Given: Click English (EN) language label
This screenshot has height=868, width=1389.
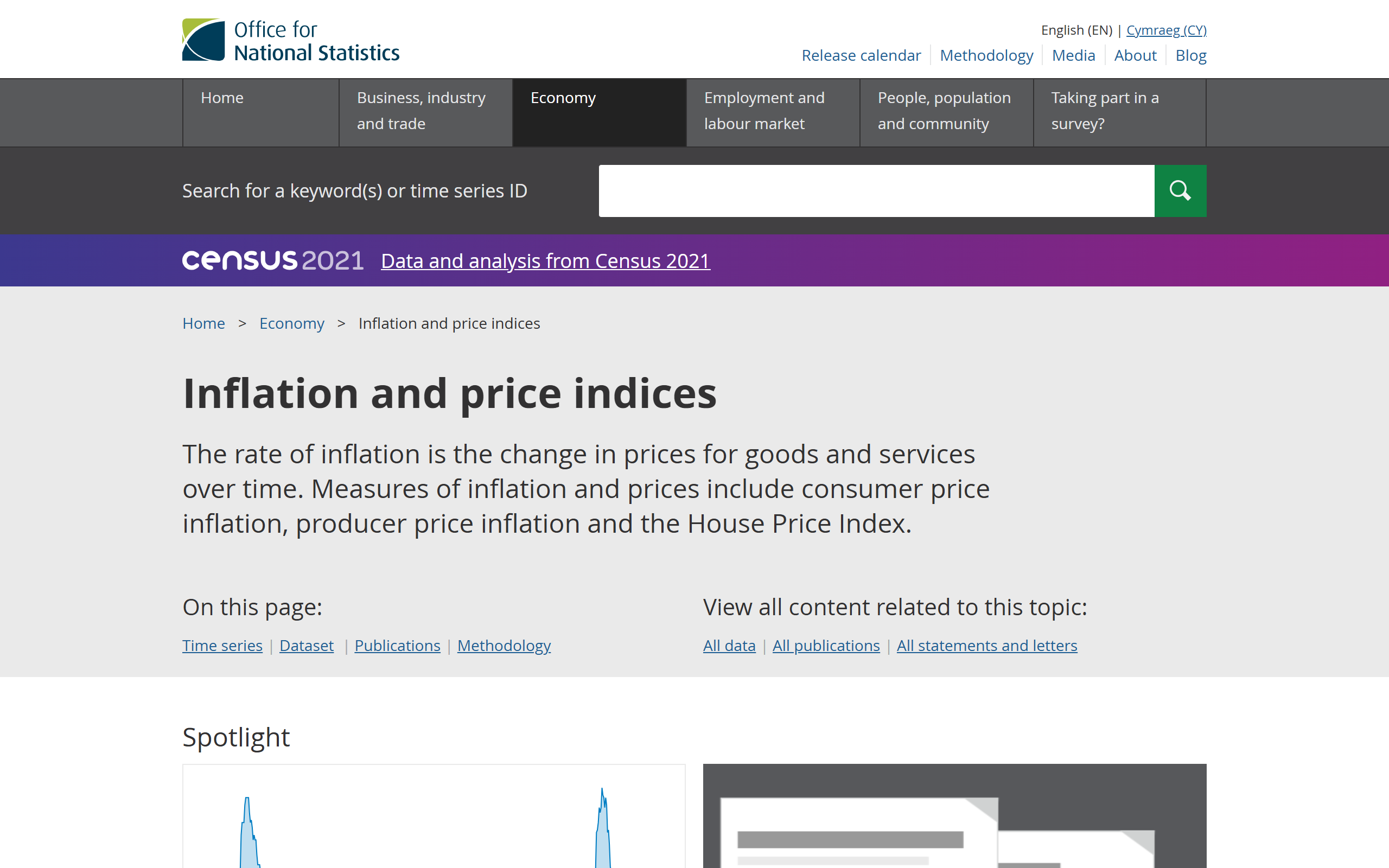Looking at the screenshot, I should [1076, 30].
